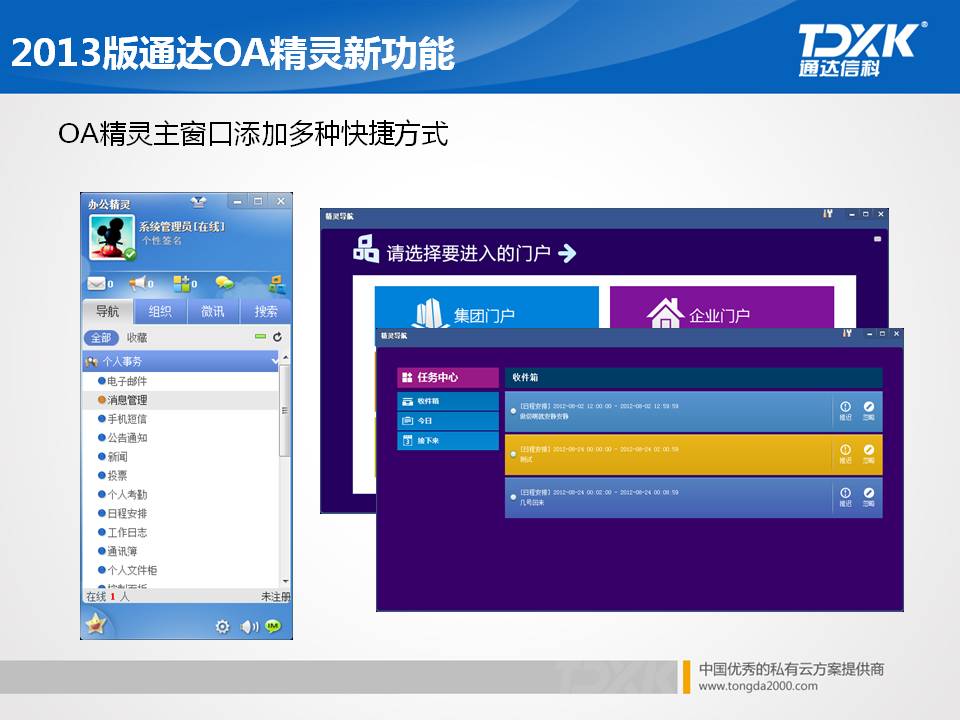
Task: Open 日程安排 in navigation list
Action: pos(127,513)
